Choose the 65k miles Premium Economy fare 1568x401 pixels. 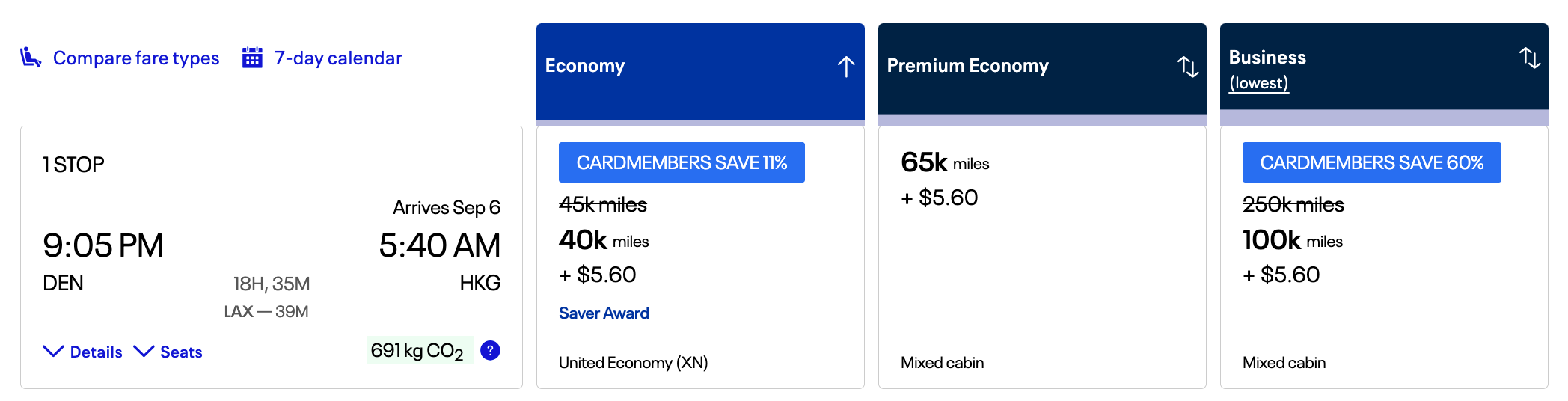tap(945, 162)
